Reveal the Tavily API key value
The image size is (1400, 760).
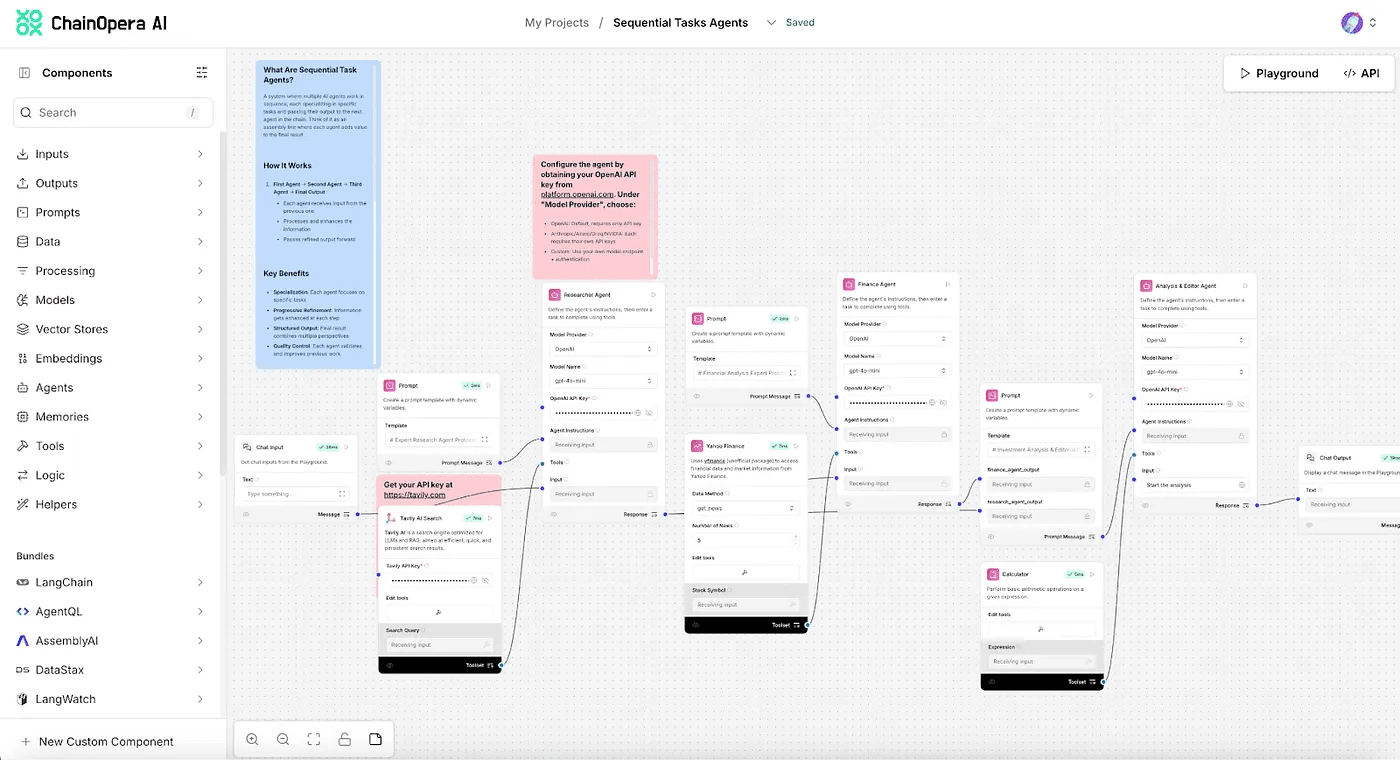point(485,580)
